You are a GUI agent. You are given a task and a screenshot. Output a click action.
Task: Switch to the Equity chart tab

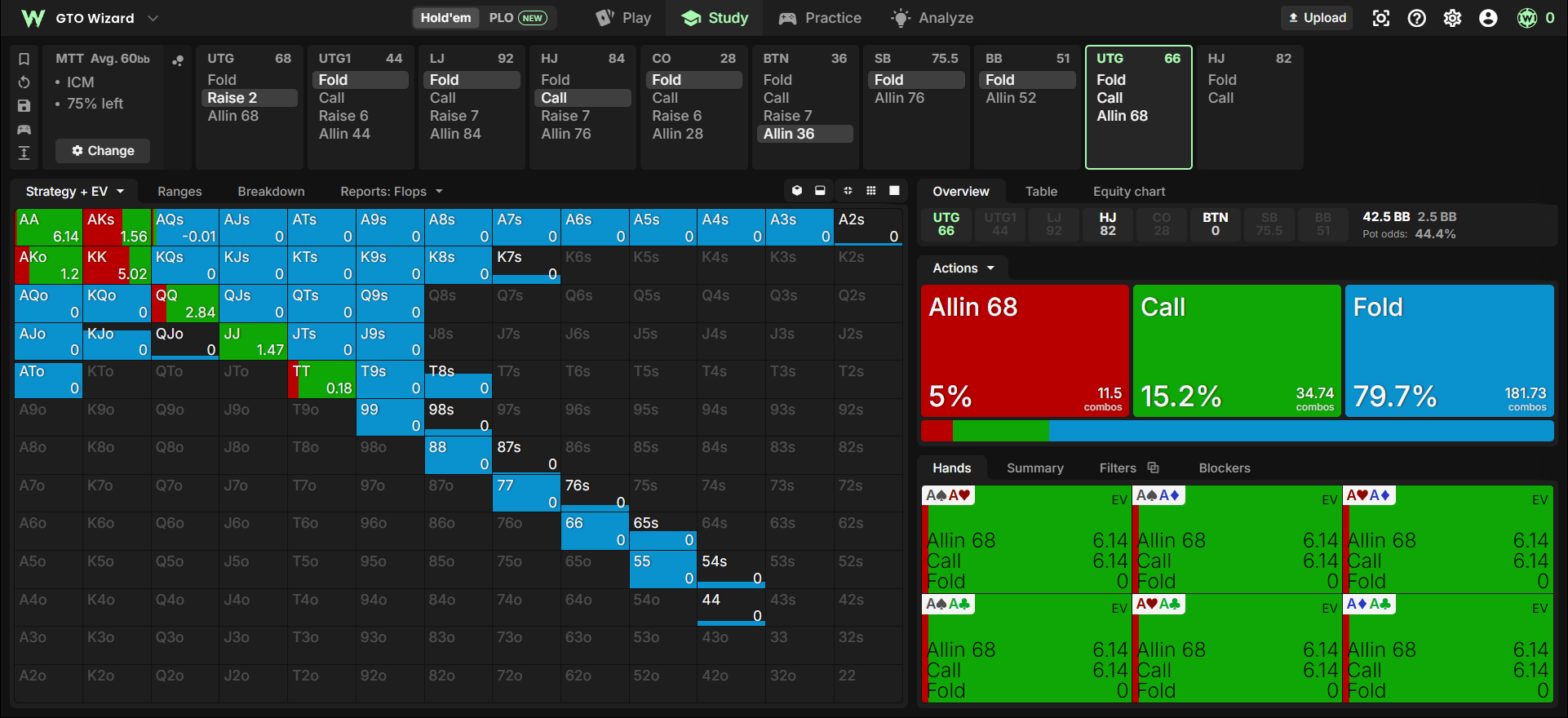[x=1129, y=192]
